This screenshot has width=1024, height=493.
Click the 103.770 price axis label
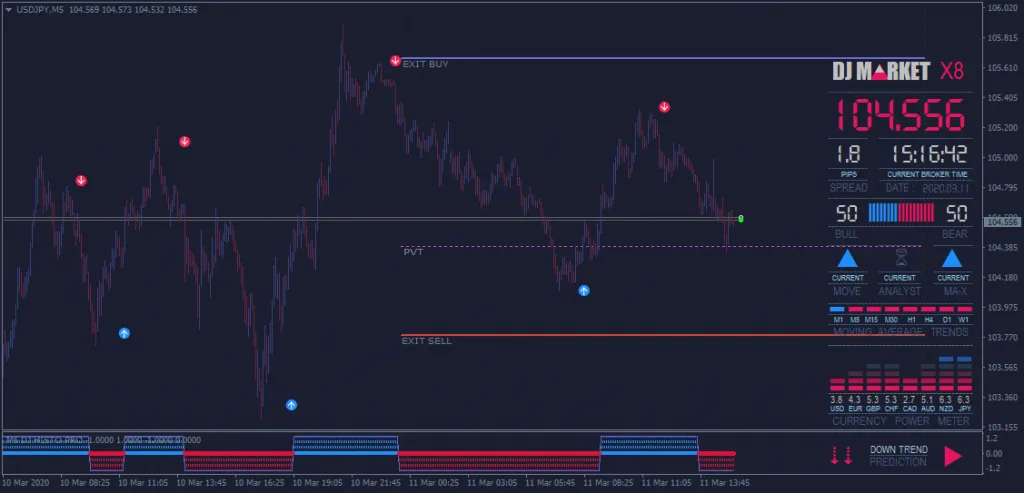coord(1003,338)
